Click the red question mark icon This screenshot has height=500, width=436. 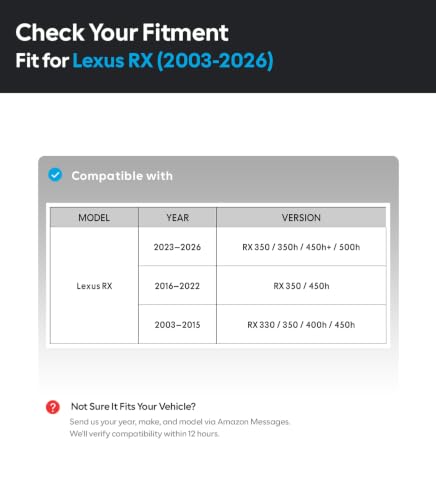[53, 407]
